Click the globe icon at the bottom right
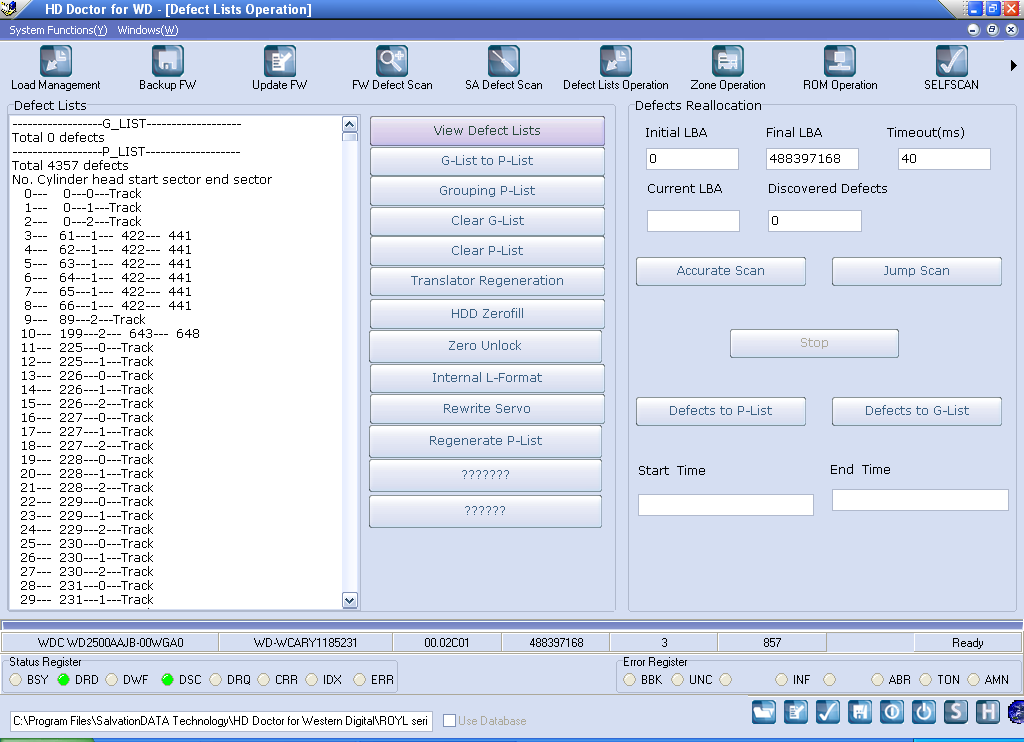 point(1016,711)
